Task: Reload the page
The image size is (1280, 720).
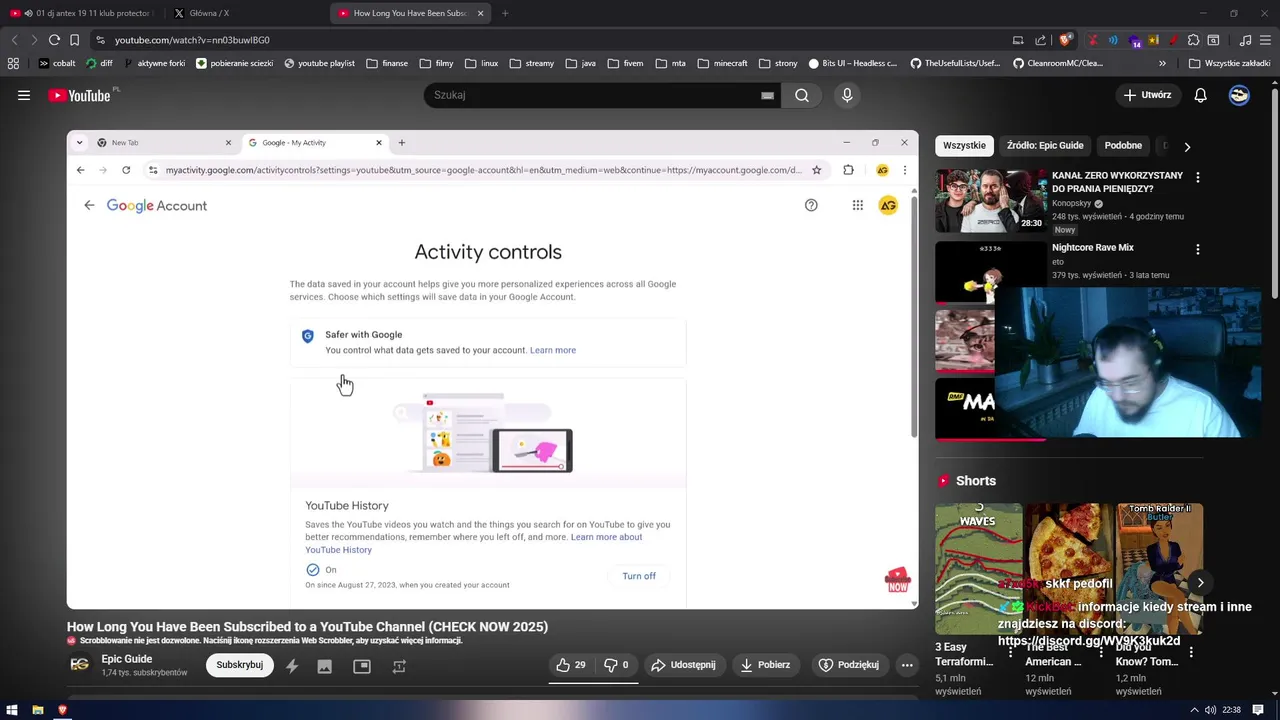Action: (x=54, y=40)
